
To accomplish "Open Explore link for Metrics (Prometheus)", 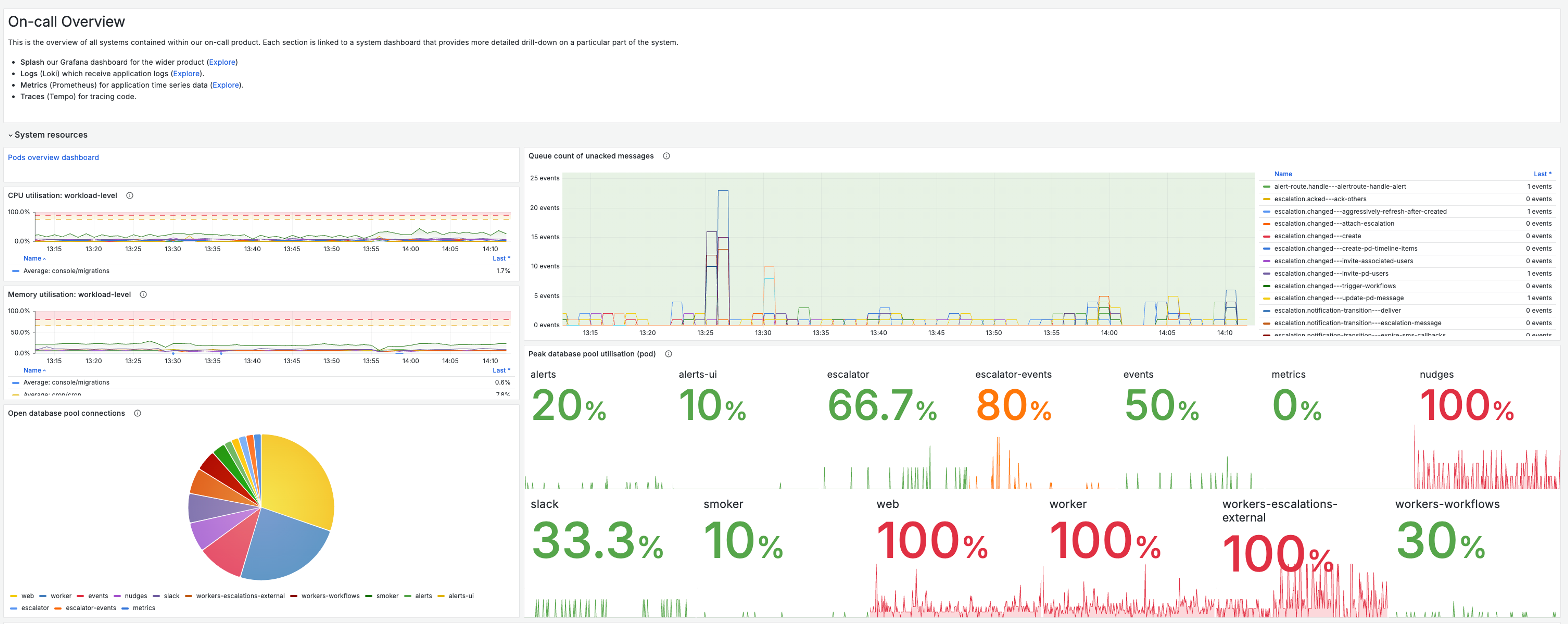I will coord(226,85).
